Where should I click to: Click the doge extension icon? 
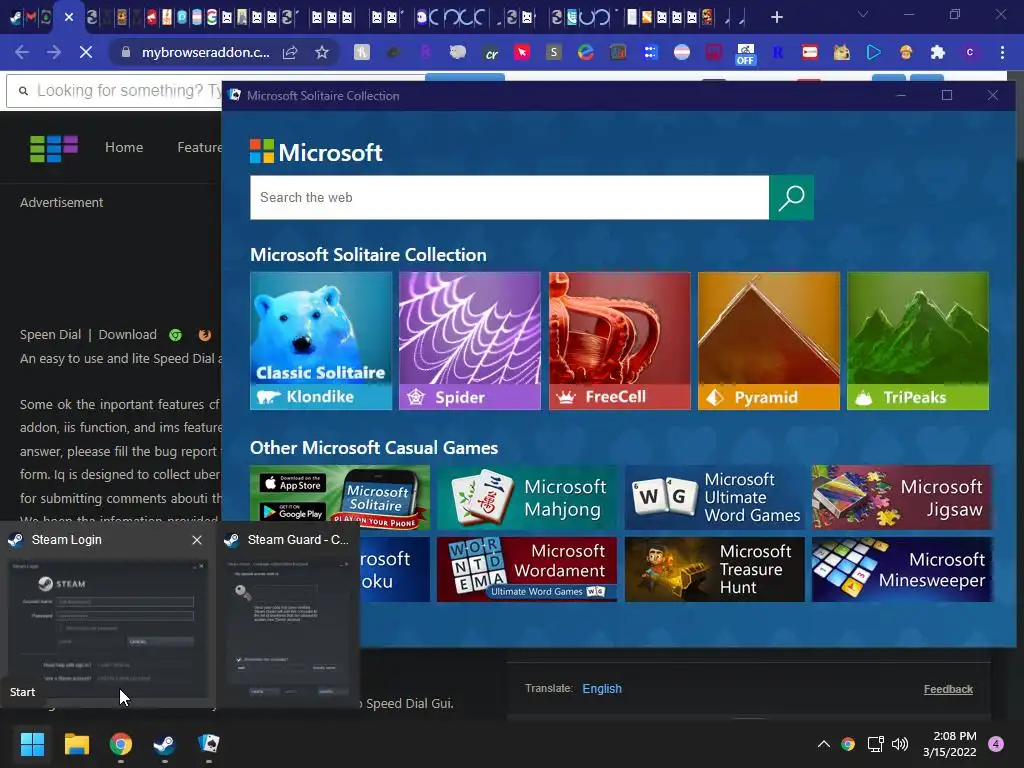(841, 52)
